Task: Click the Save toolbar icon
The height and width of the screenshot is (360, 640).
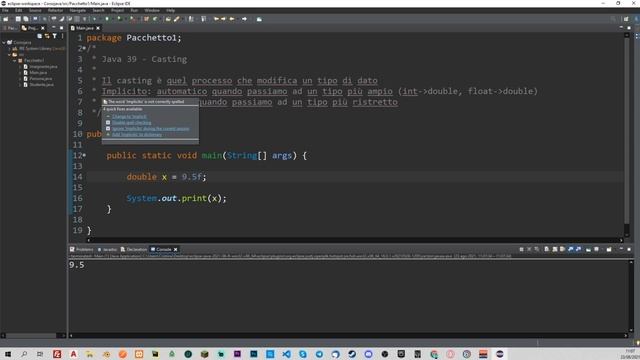Action: tap(18, 19)
